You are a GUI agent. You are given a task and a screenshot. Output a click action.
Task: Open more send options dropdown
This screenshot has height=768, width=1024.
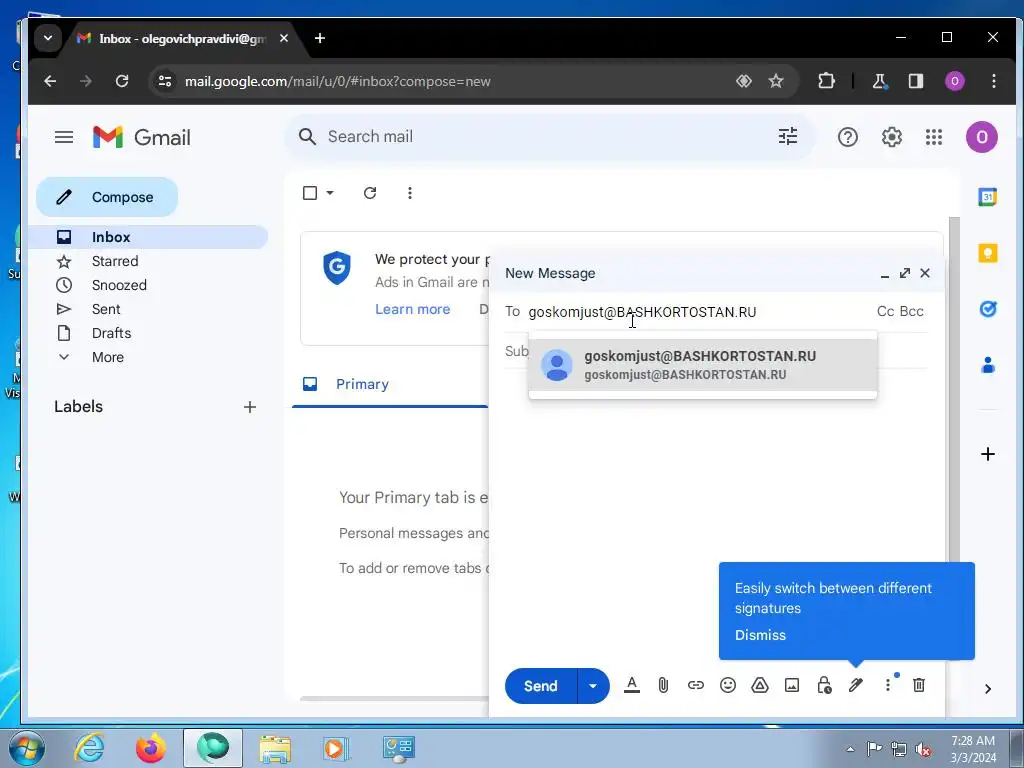coord(593,686)
